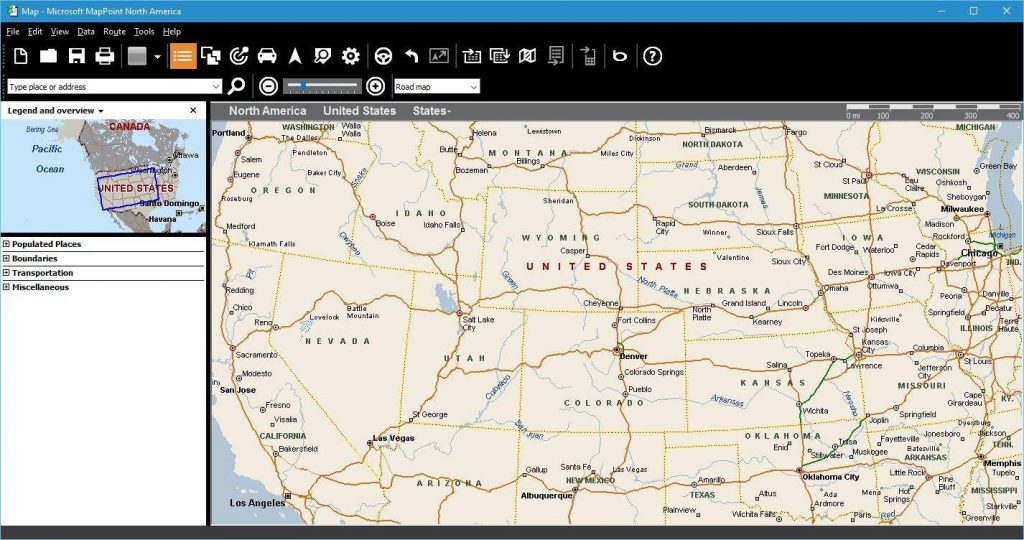Viewport: 1024px width, 540px height.
Task: Click the GPS navigation arrow icon
Action: 295,56
